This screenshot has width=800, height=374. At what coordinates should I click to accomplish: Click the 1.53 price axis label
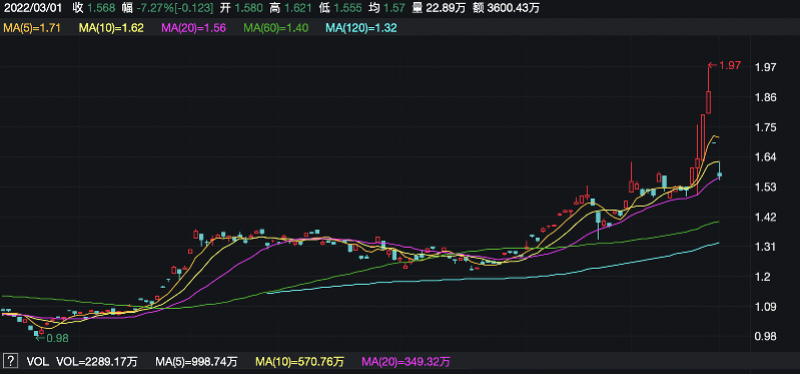(767, 187)
